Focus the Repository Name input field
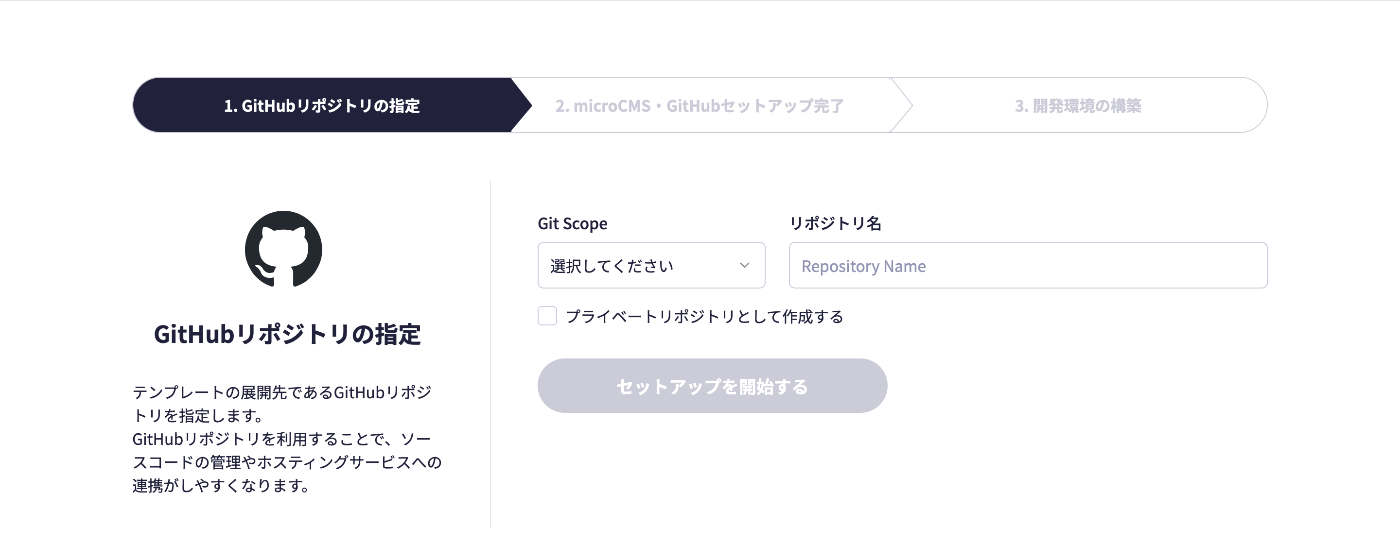 tap(1027, 266)
